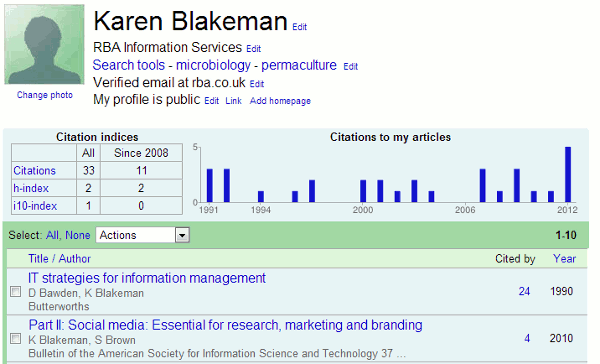600x364 pixels.
Task: Edit the verified email address
Action: coord(257,84)
